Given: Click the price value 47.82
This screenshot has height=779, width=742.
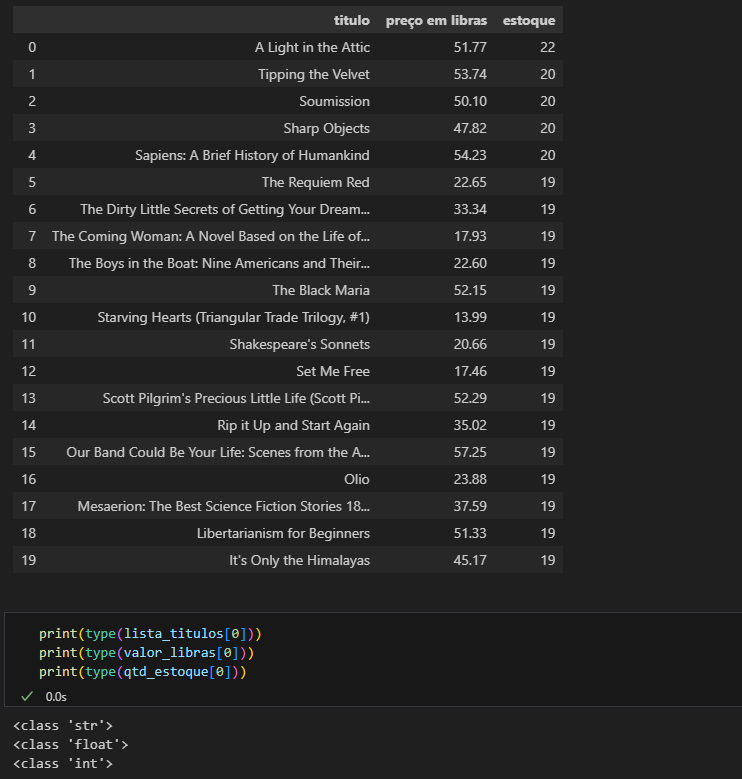Looking at the screenshot, I should (470, 128).
